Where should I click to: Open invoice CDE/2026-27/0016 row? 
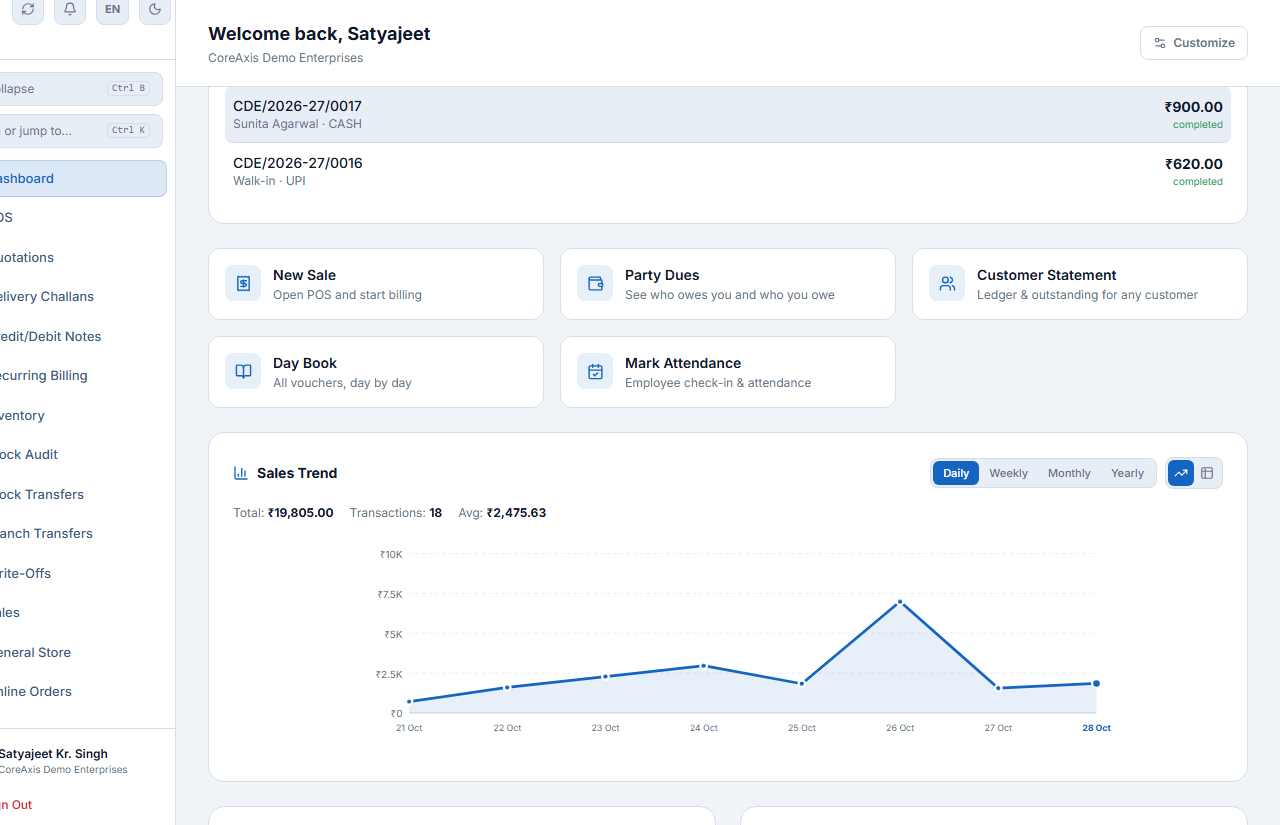pyautogui.click(x=728, y=172)
